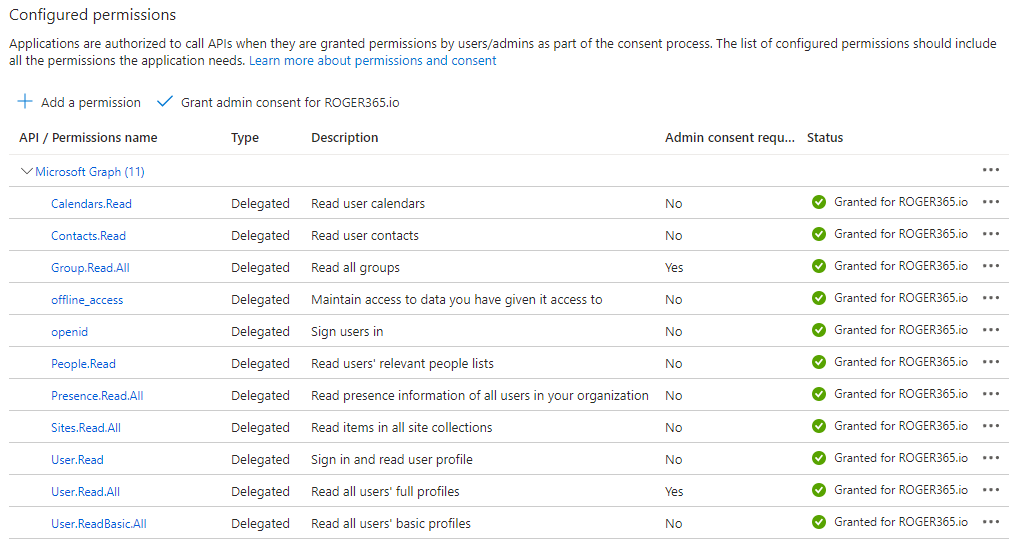The width and height of the screenshot is (1027, 554).
Task: Open ellipsis menu for Presence.Read.All row
Action: point(991,394)
